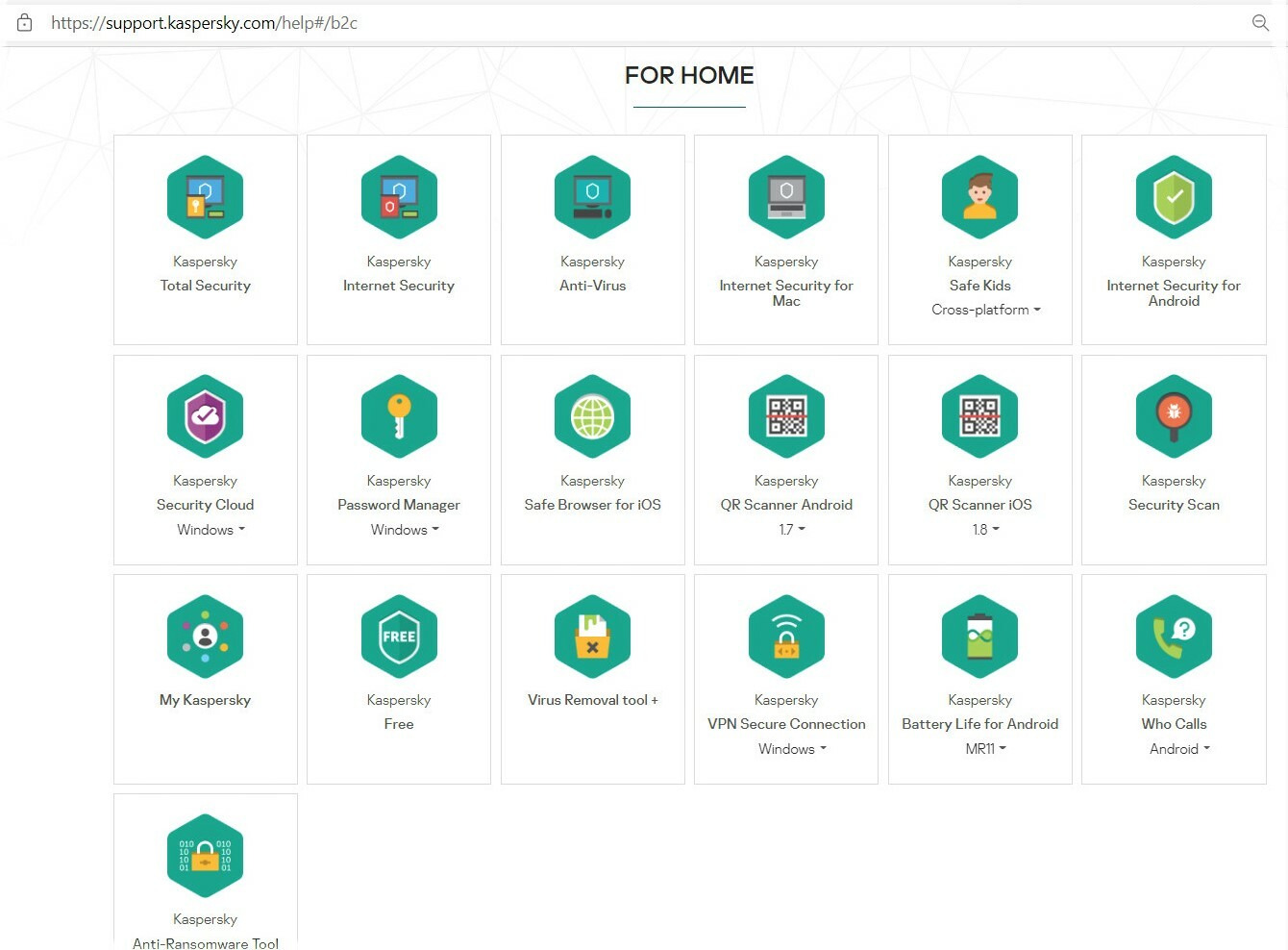Follow the Virus Removal tool + link
1288x950 pixels.
point(592,700)
